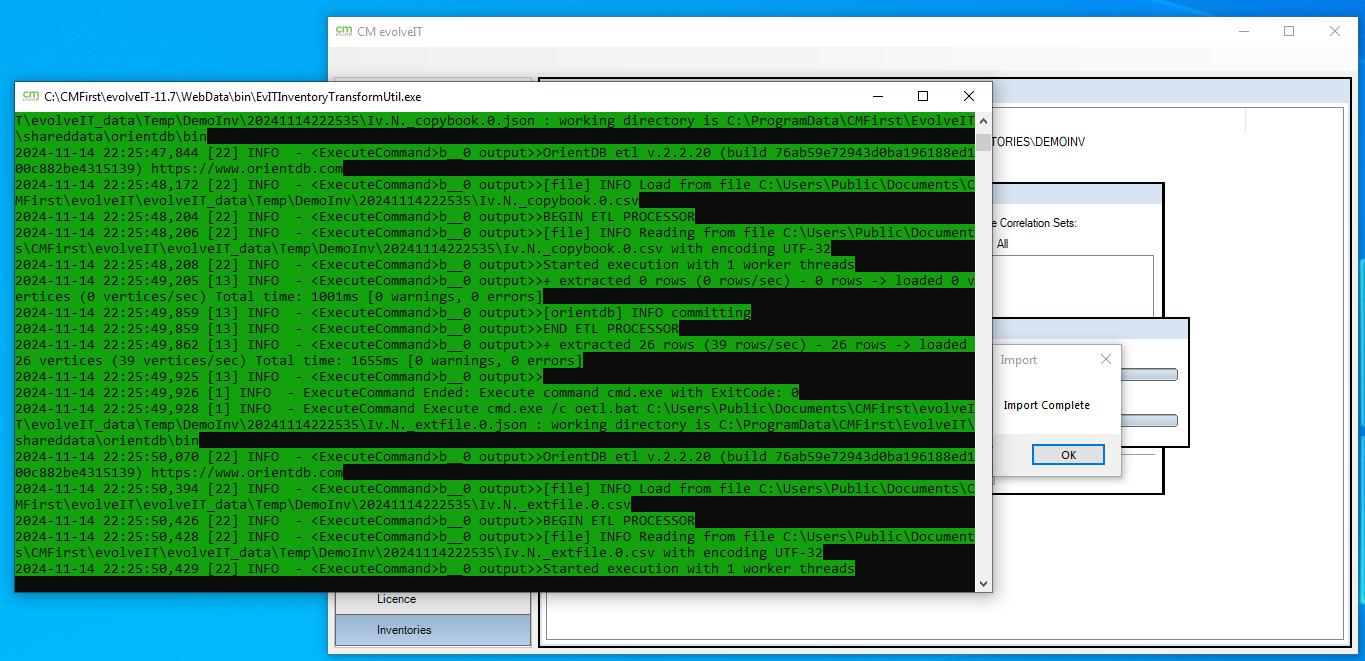Close the EvITInventoryTransformUtil console window

(968, 97)
